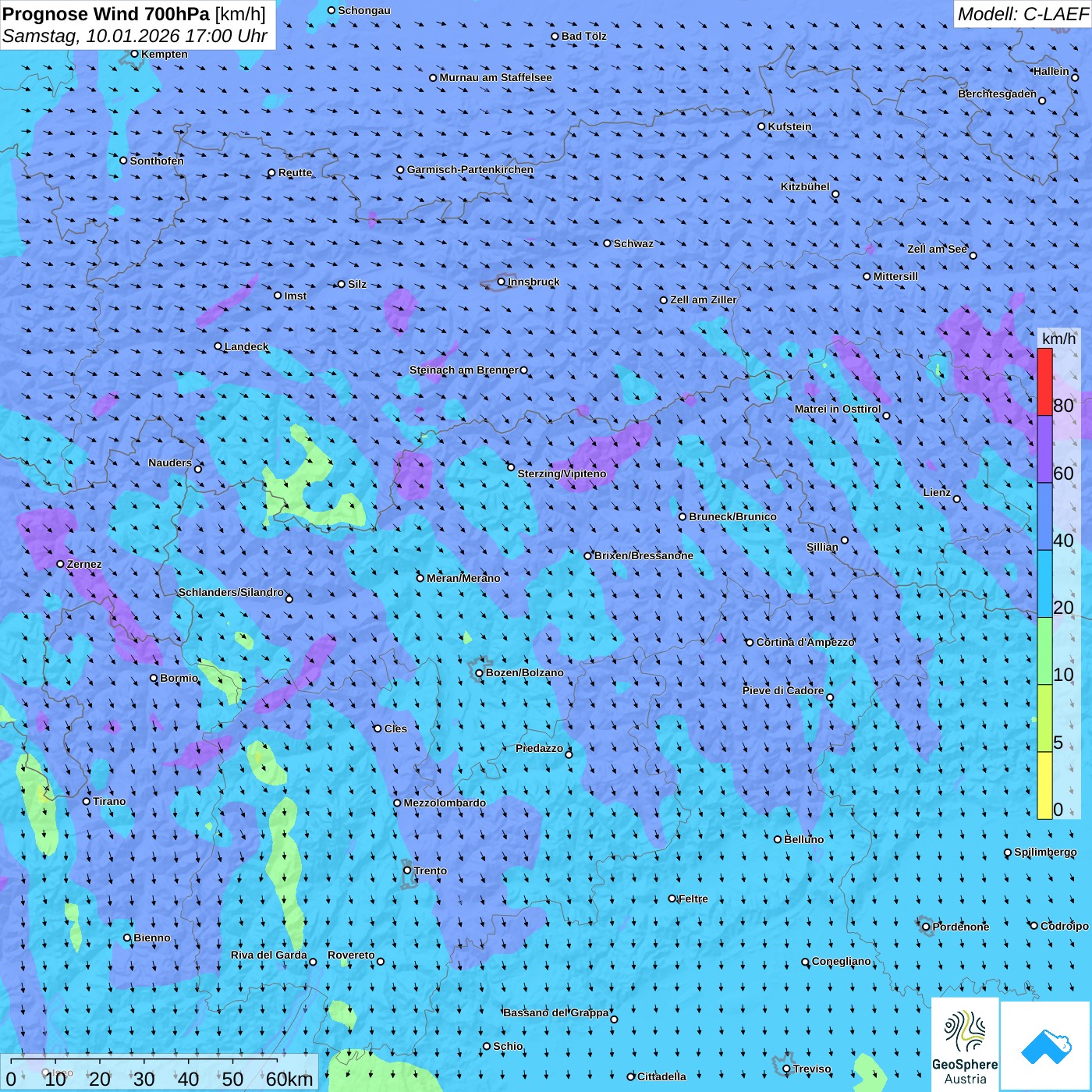Select the Lienz city label
The width and height of the screenshot is (1092, 1092).
click(937, 492)
